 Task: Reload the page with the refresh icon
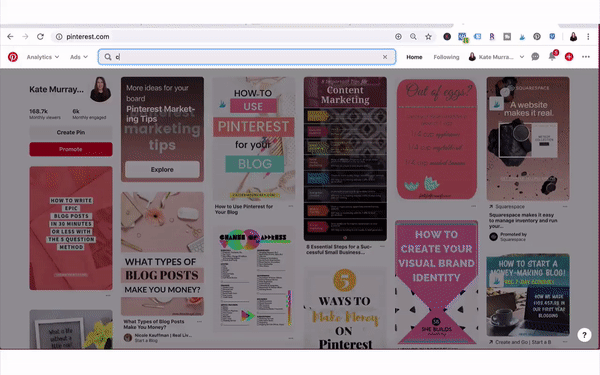click(x=40, y=37)
